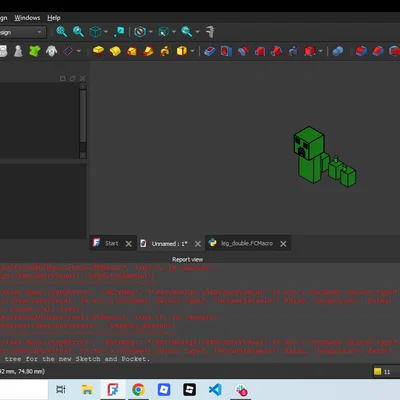Select the Measure caliper tool
Image resolution: width=400 pixels, height=400 pixels.
pos(210,32)
